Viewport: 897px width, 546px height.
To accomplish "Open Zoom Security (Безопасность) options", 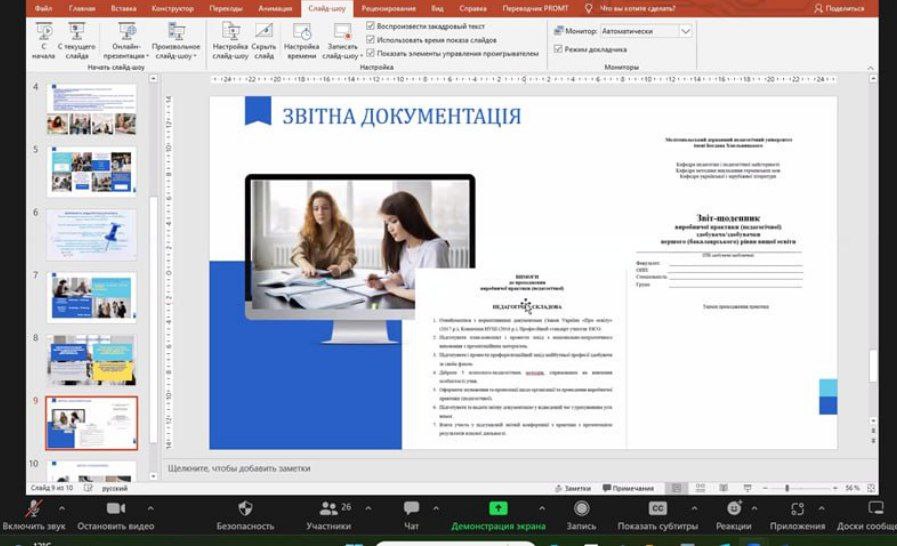I will pos(245,514).
